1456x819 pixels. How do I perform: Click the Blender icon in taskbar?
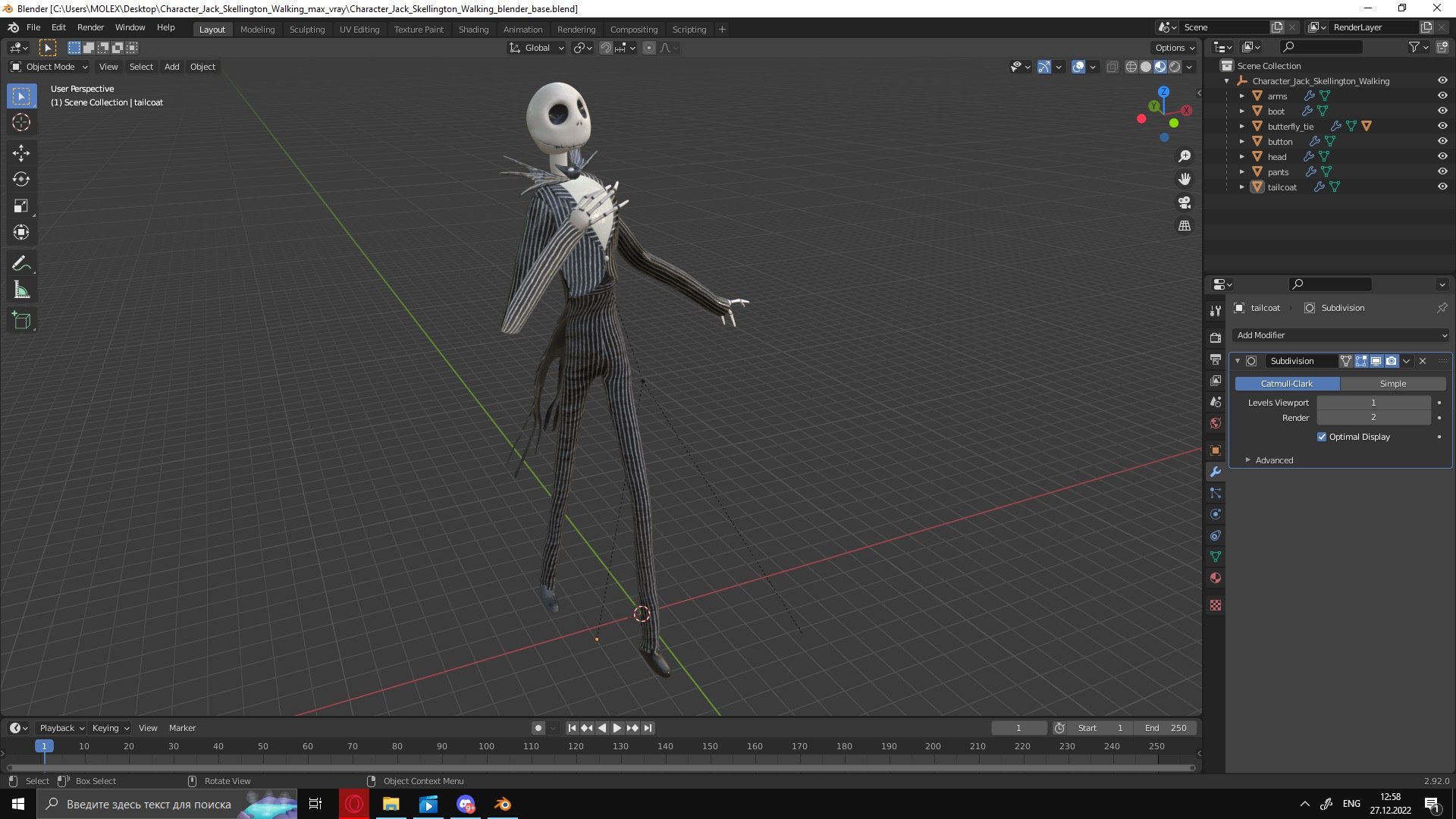[x=503, y=804]
